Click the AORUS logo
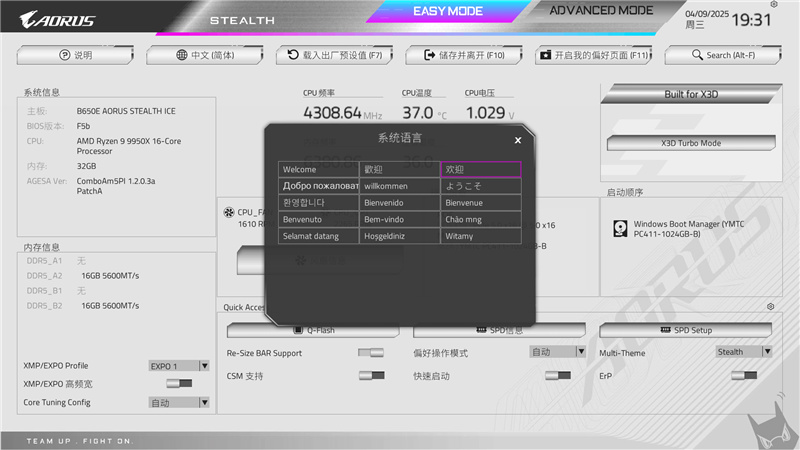 (57, 19)
